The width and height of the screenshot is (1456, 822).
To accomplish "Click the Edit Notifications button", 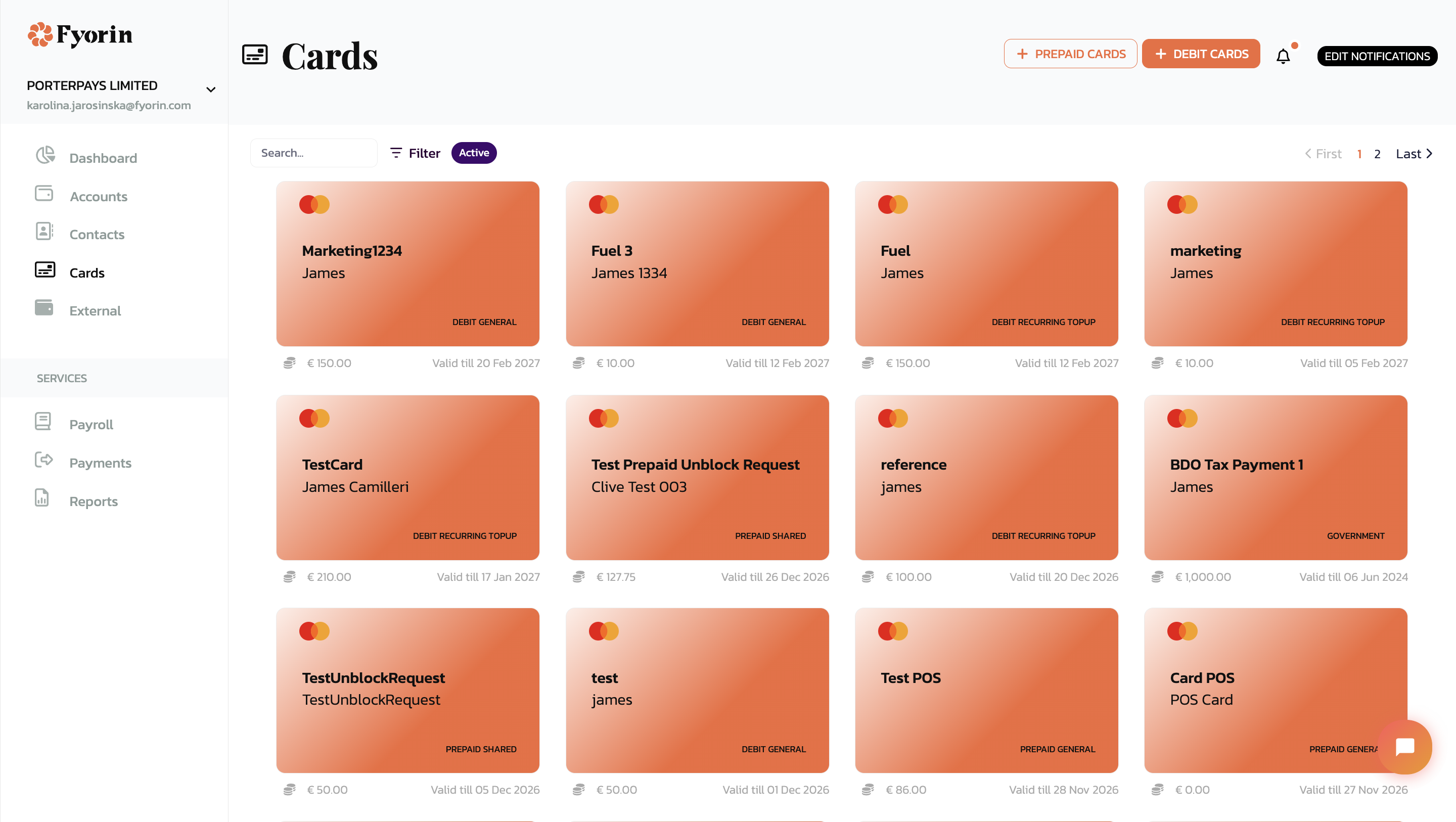I will (1378, 56).
